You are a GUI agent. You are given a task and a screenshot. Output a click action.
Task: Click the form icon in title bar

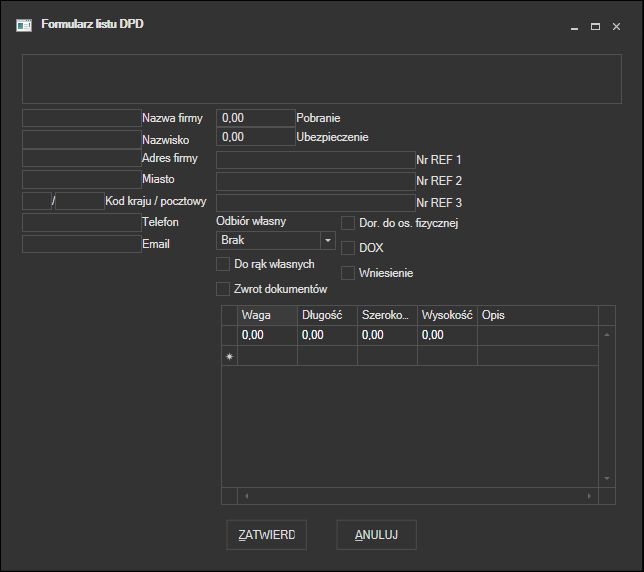[x=24, y=25]
